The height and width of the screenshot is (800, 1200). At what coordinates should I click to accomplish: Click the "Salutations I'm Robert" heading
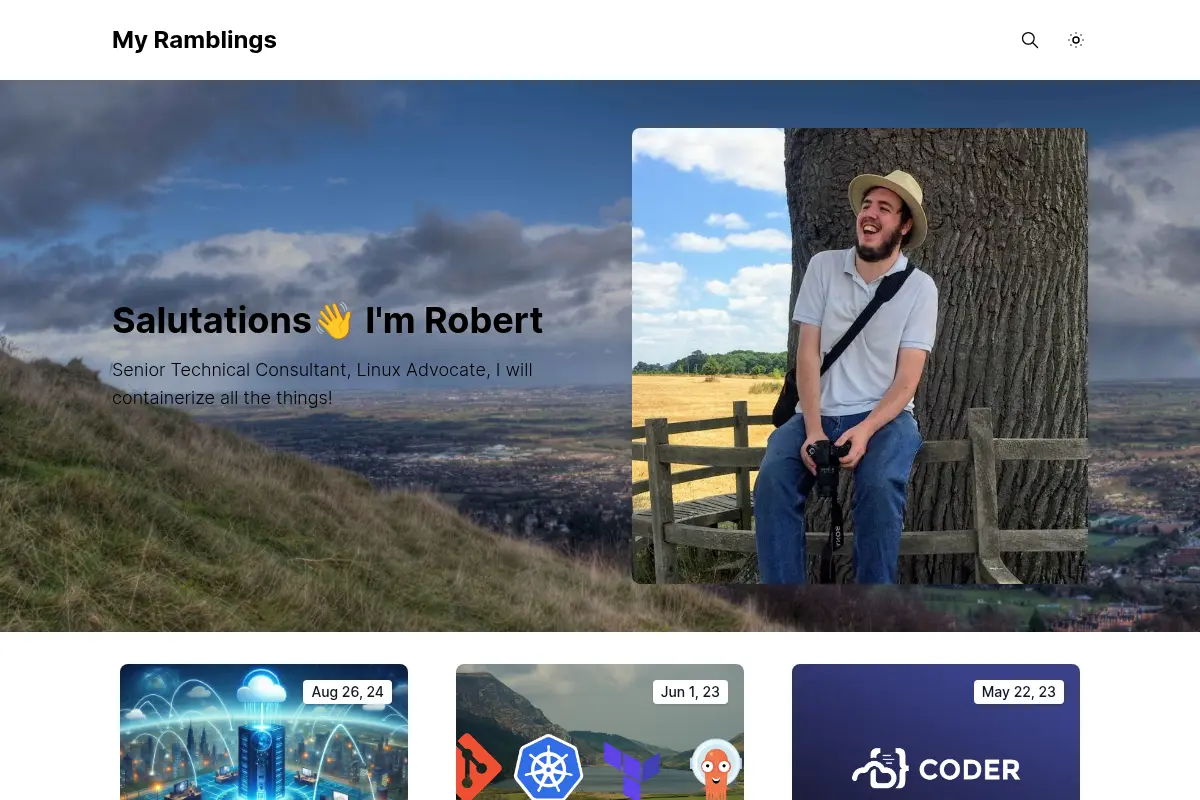click(x=327, y=321)
